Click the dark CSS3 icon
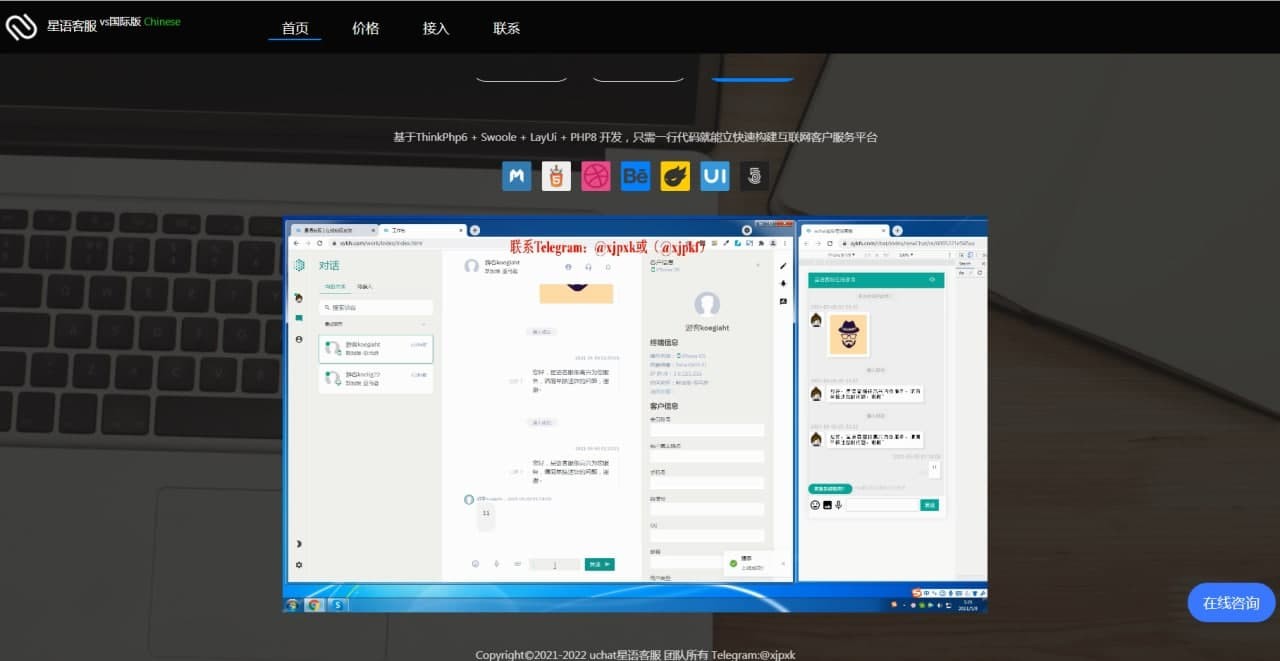 pos(754,177)
